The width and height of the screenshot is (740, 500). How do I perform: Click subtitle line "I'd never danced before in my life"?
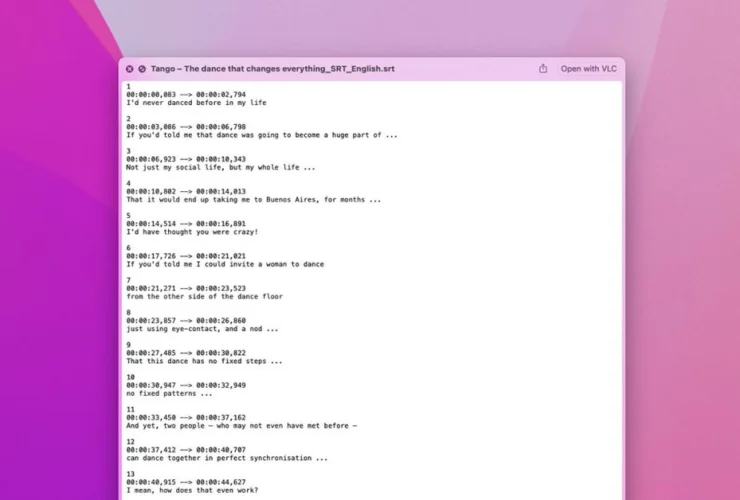pos(196,102)
